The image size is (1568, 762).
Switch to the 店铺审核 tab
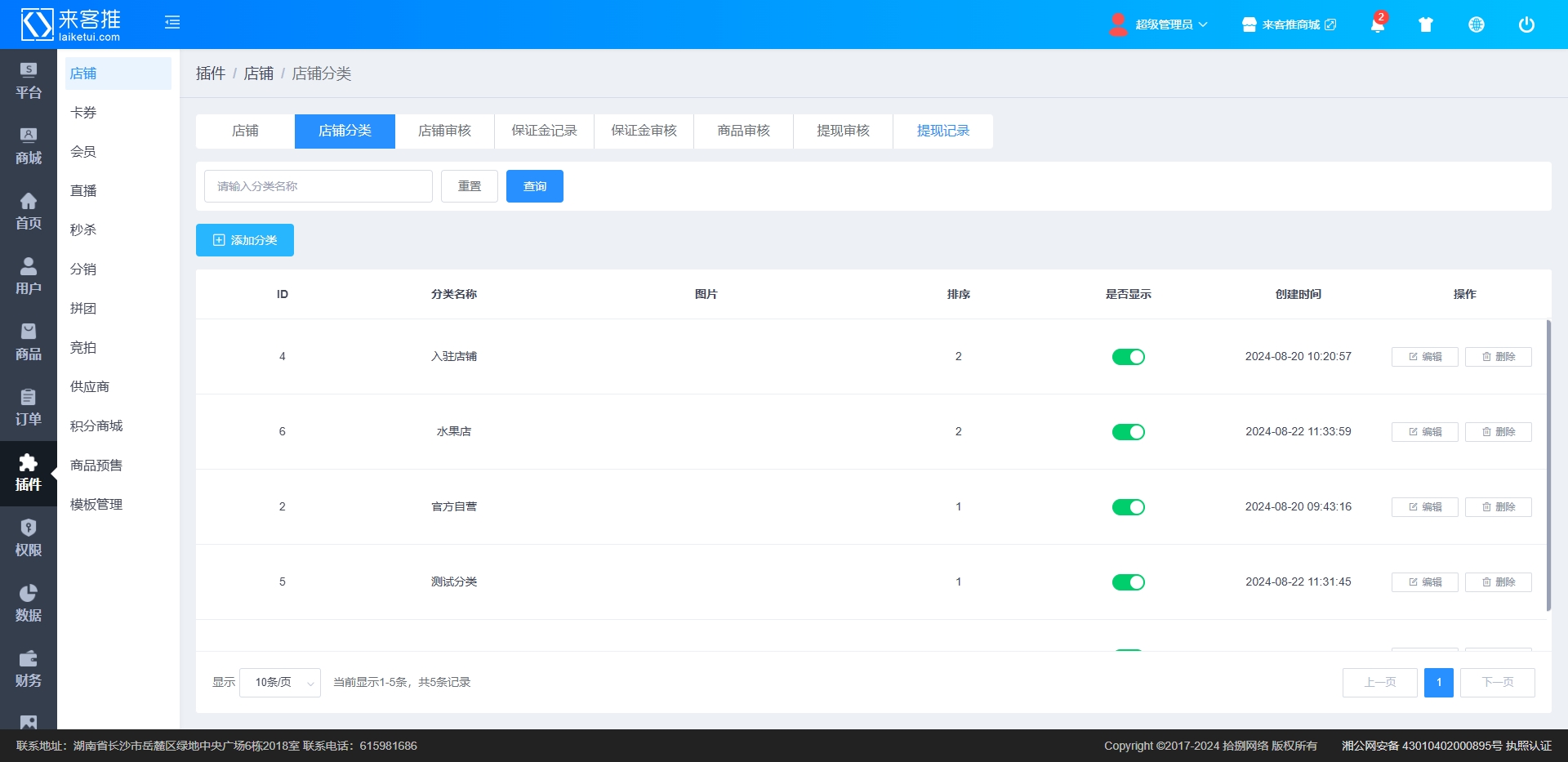click(444, 131)
